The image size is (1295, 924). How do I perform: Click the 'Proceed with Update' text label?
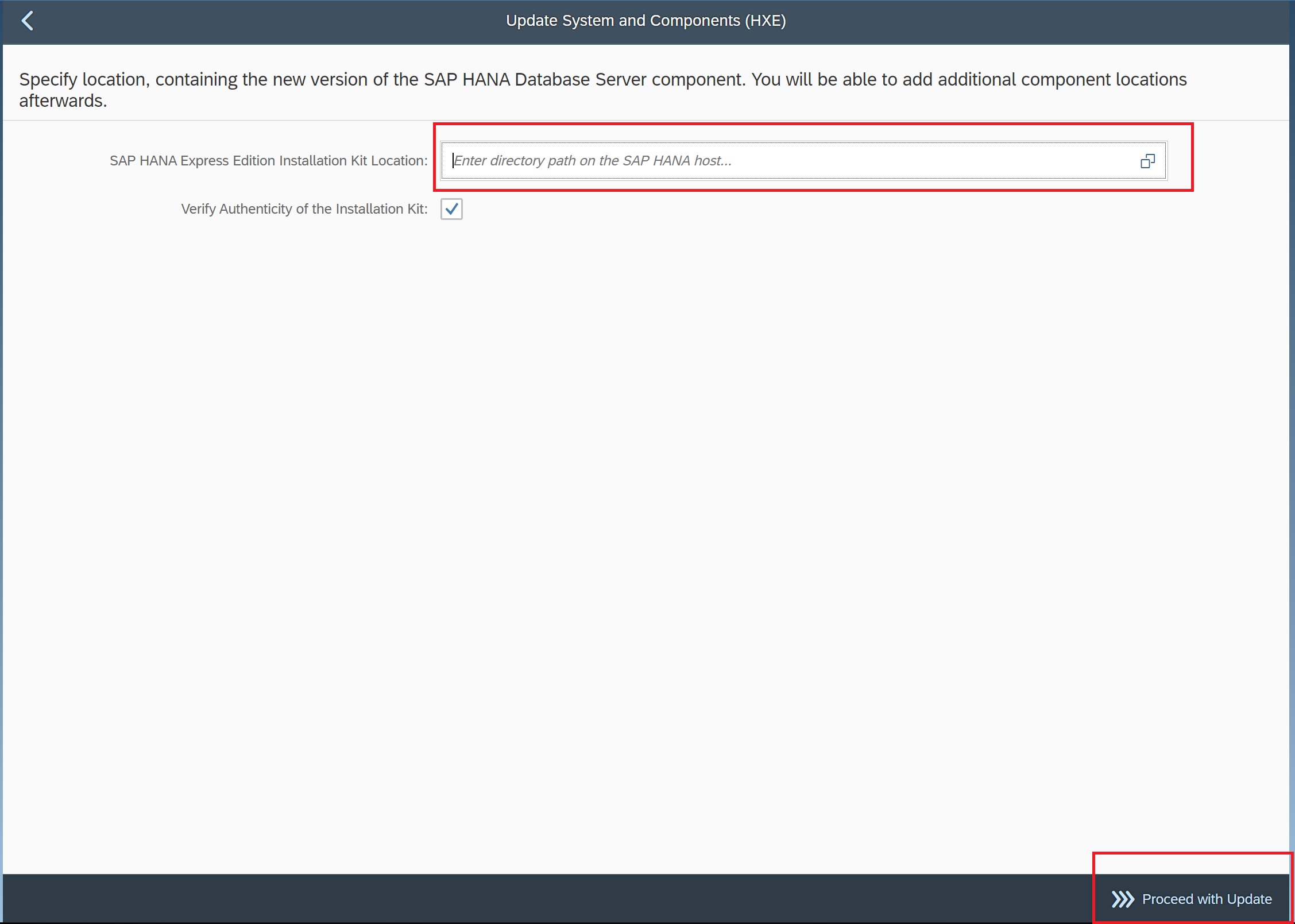(x=1207, y=899)
